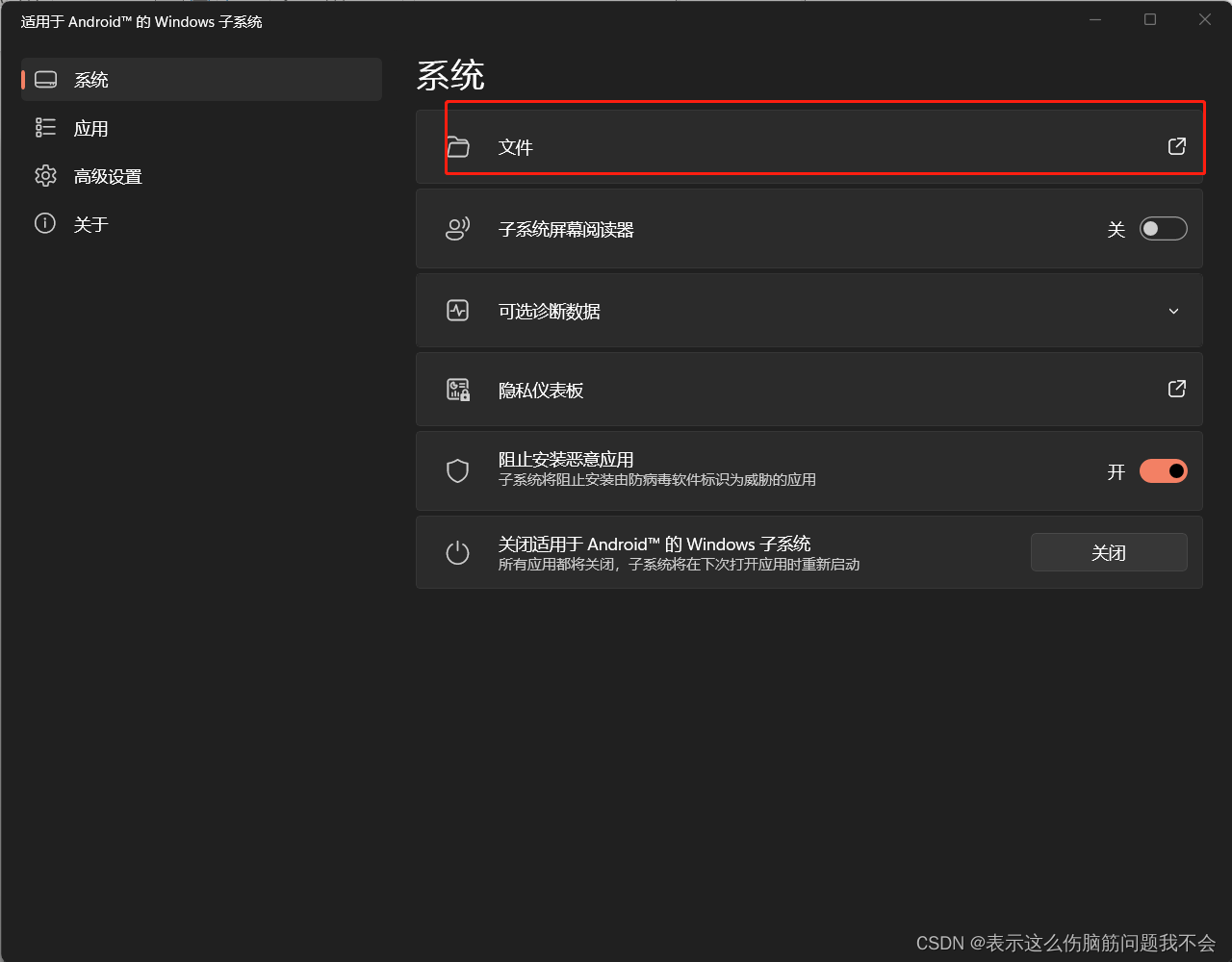
Task: Maximize the Windows 子系统 window
Action: coord(1150,19)
